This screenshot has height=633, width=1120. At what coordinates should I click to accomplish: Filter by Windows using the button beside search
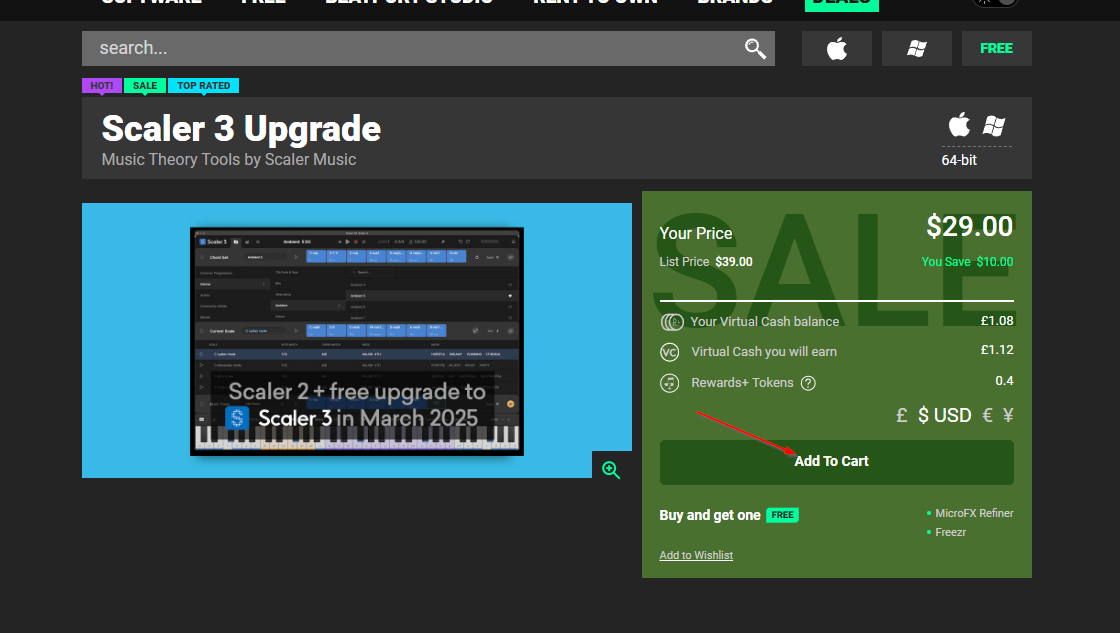[x=916, y=49]
